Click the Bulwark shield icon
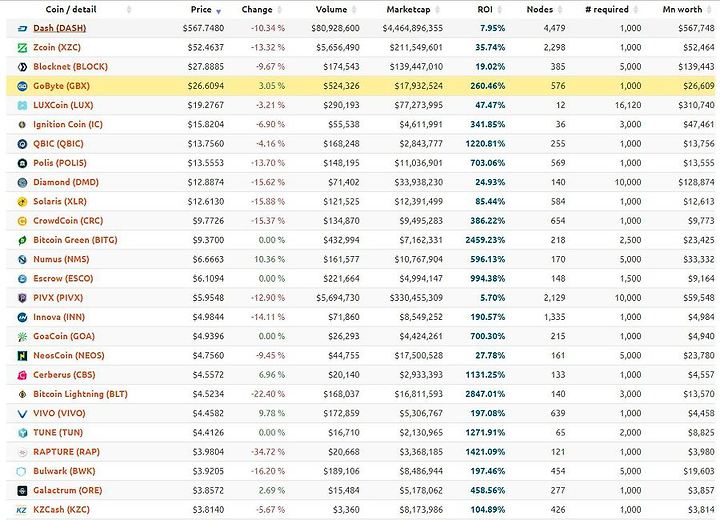Viewport: 720px width, 520px height. click(22, 472)
